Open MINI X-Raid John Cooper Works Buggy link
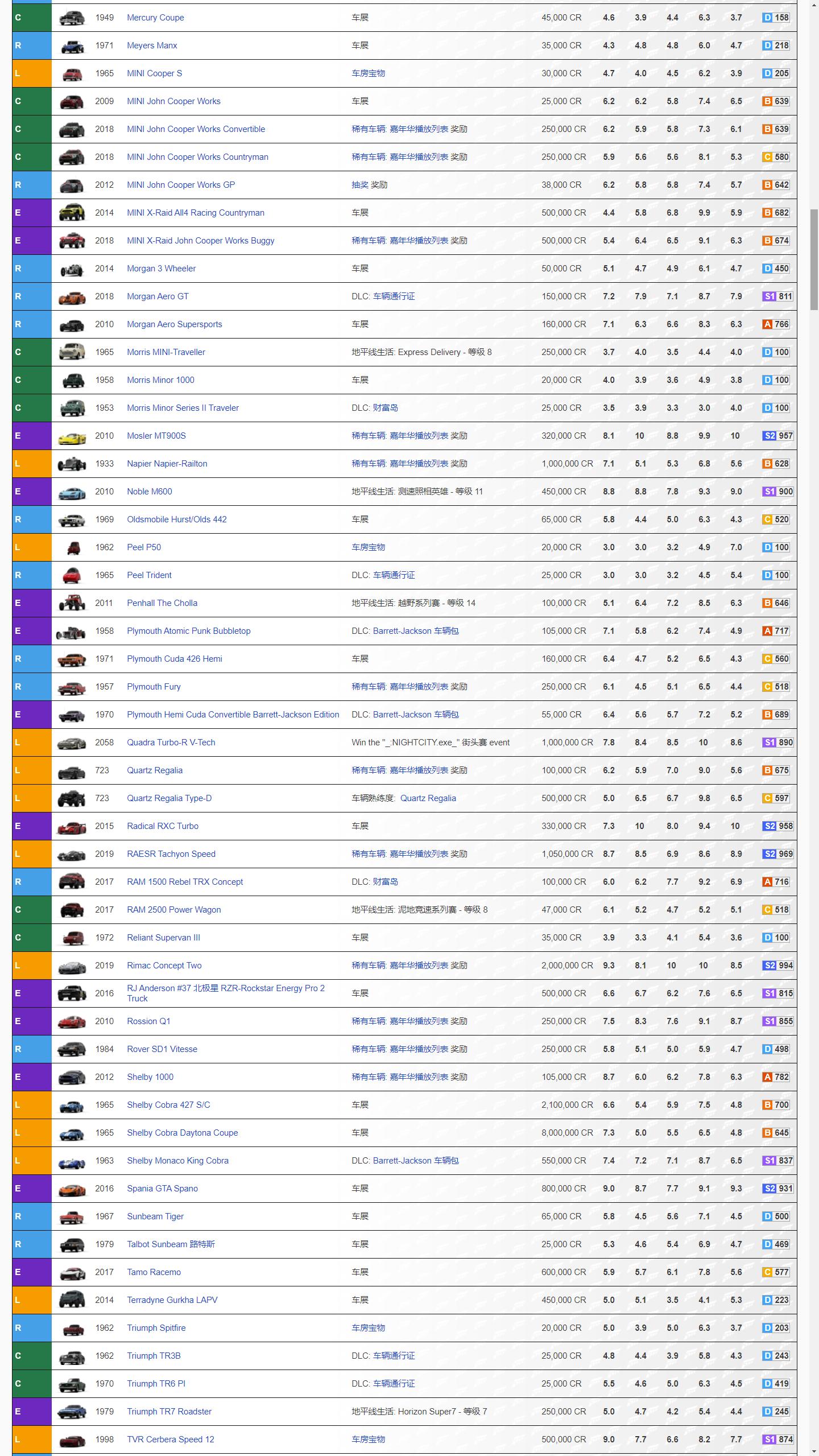Image resolution: width=819 pixels, height=1456 pixels. (200, 241)
